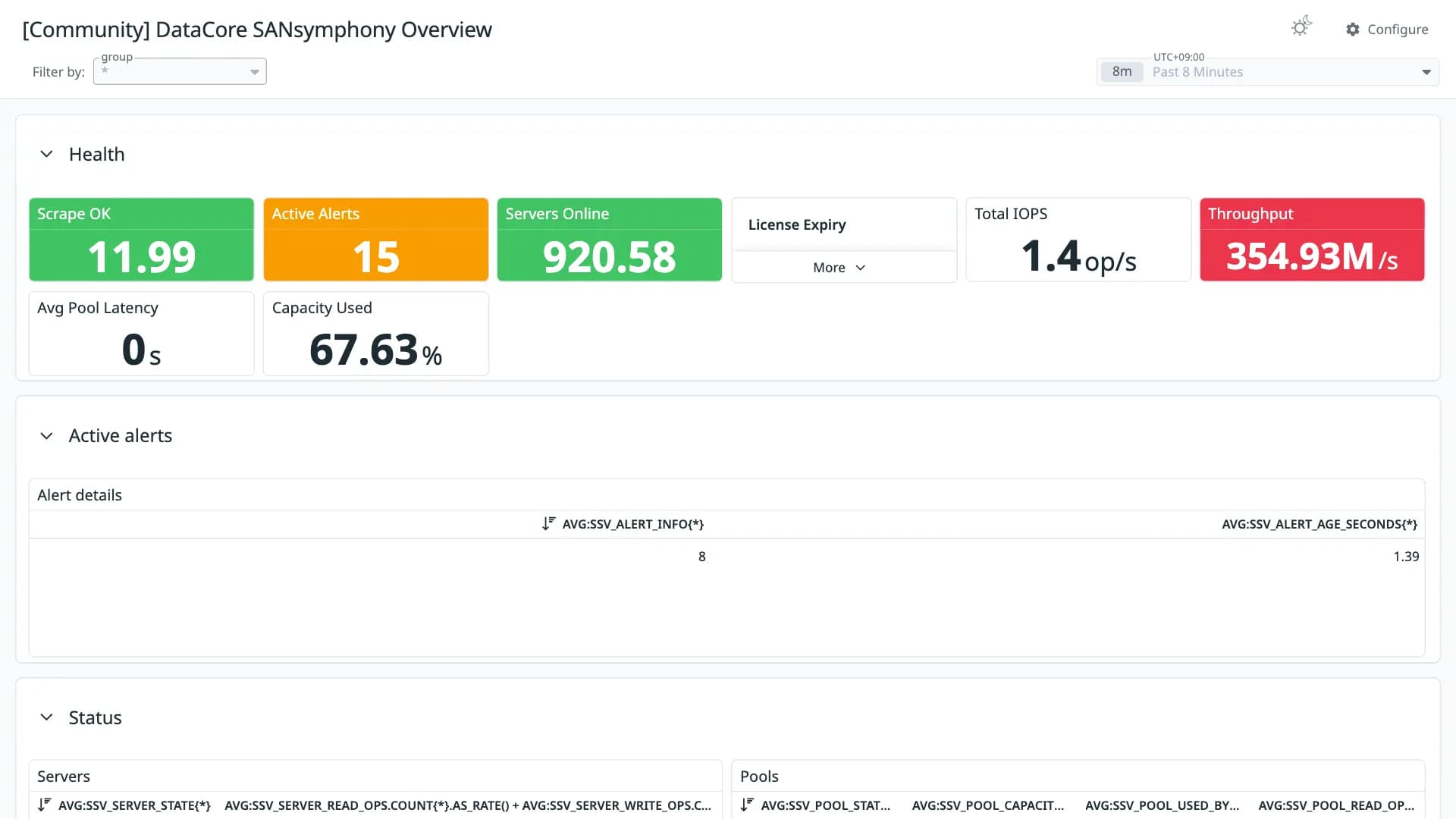The image size is (1456, 819).
Task: Toggle the dark/light theme sun icon
Action: 1301,27
